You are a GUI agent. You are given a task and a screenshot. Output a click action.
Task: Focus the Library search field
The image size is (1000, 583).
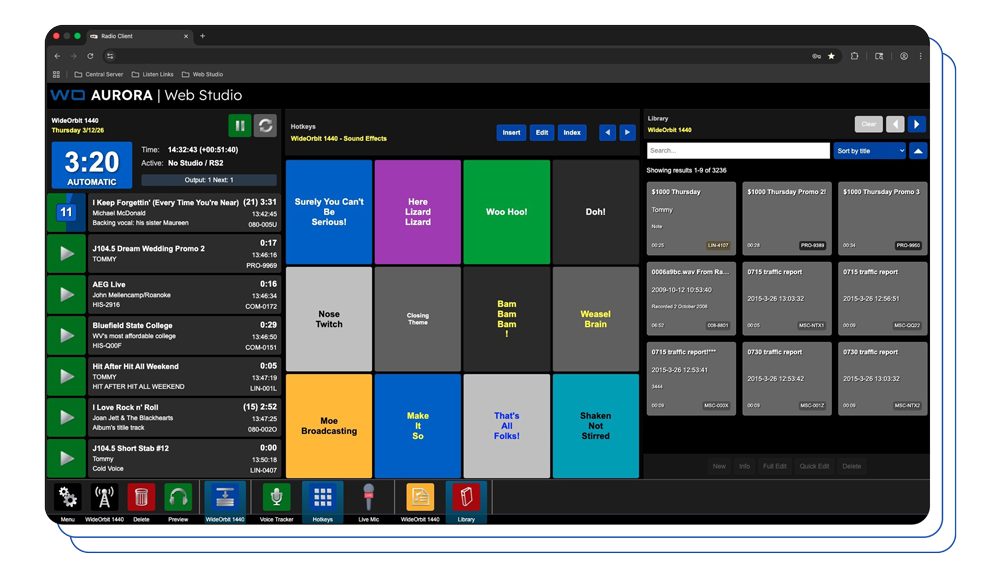pyautogui.click(x=738, y=151)
